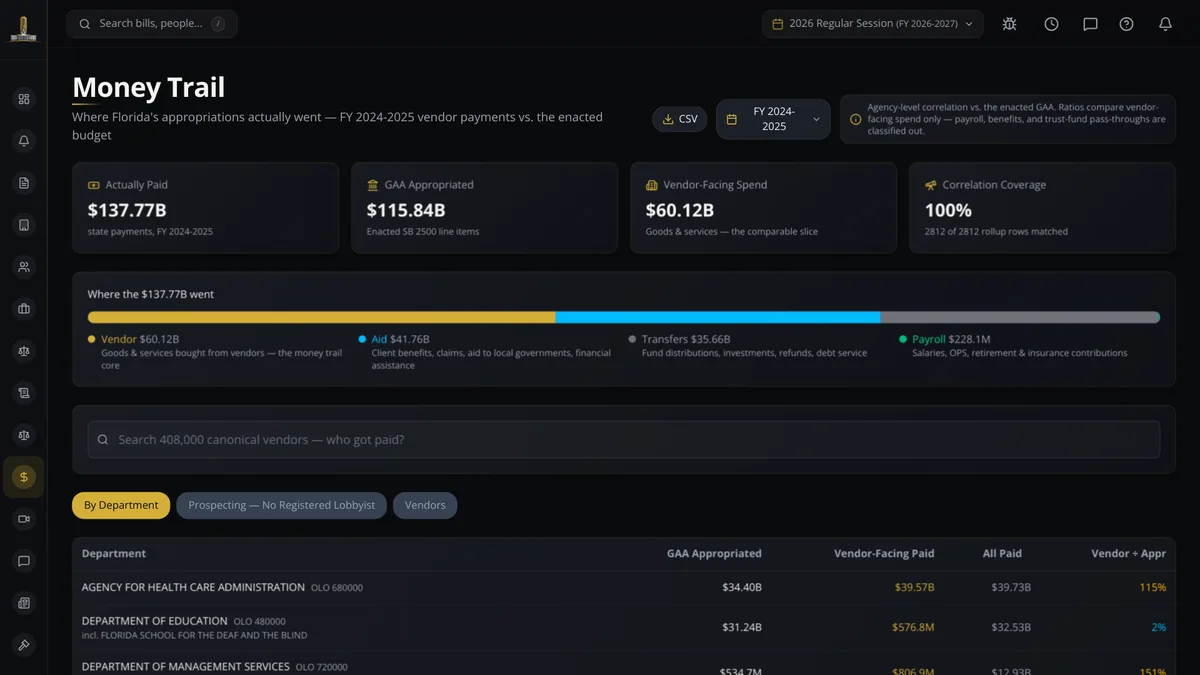This screenshot has height=675, width=1200.
Task: Select the highlighted dollar Money Trail icon
Action: tap(24, 477)
